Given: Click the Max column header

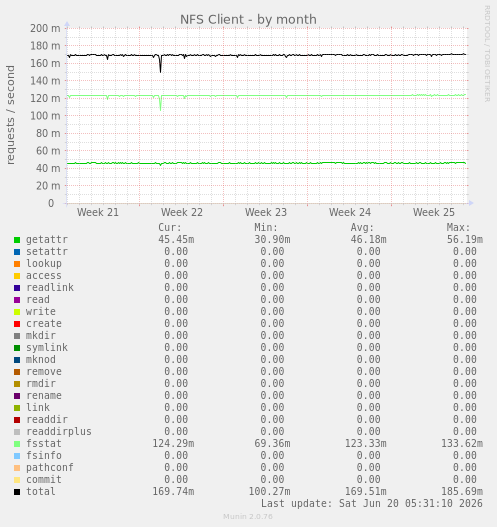Looking at the screenshot, I should [x=458, y=228].
